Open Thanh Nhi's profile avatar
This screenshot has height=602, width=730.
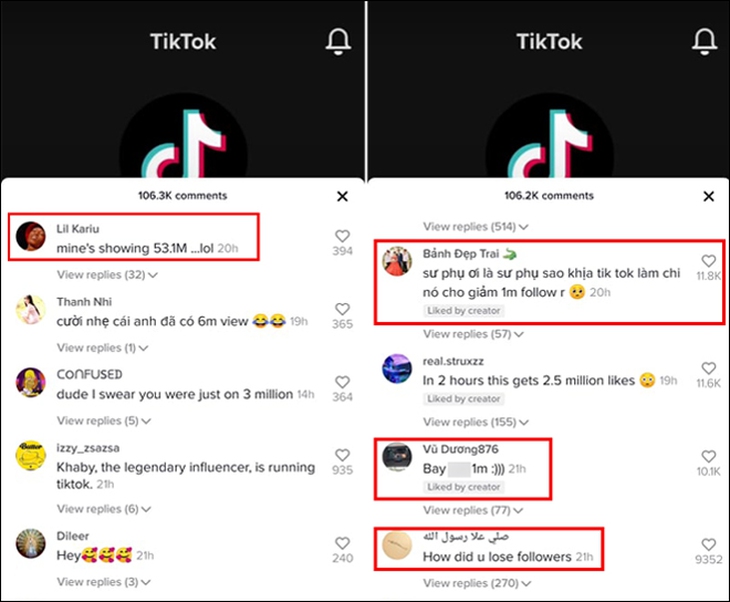pyautogui.click(x=31, y=310)
